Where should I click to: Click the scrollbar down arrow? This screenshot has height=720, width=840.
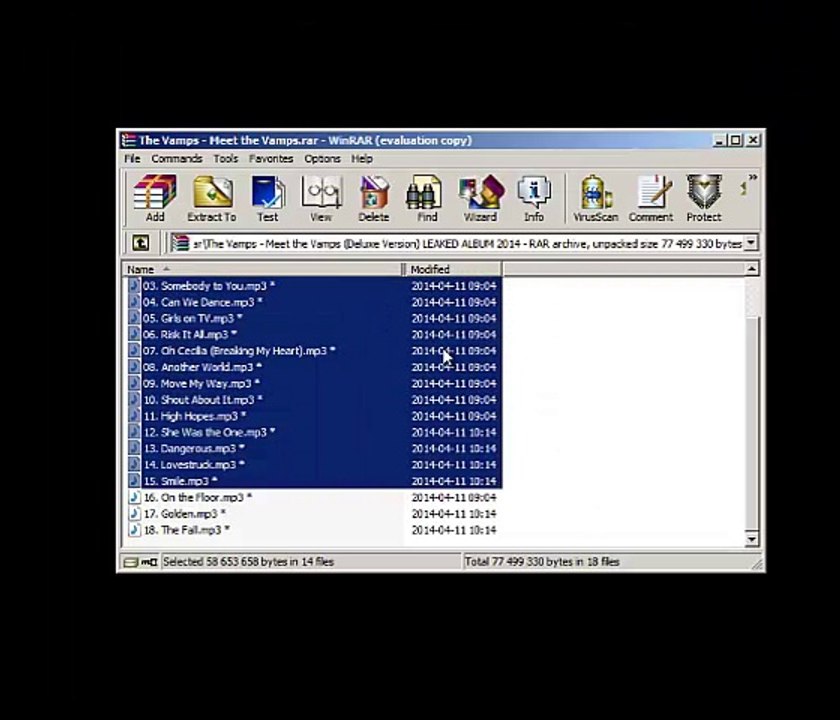tap(752, 539)
